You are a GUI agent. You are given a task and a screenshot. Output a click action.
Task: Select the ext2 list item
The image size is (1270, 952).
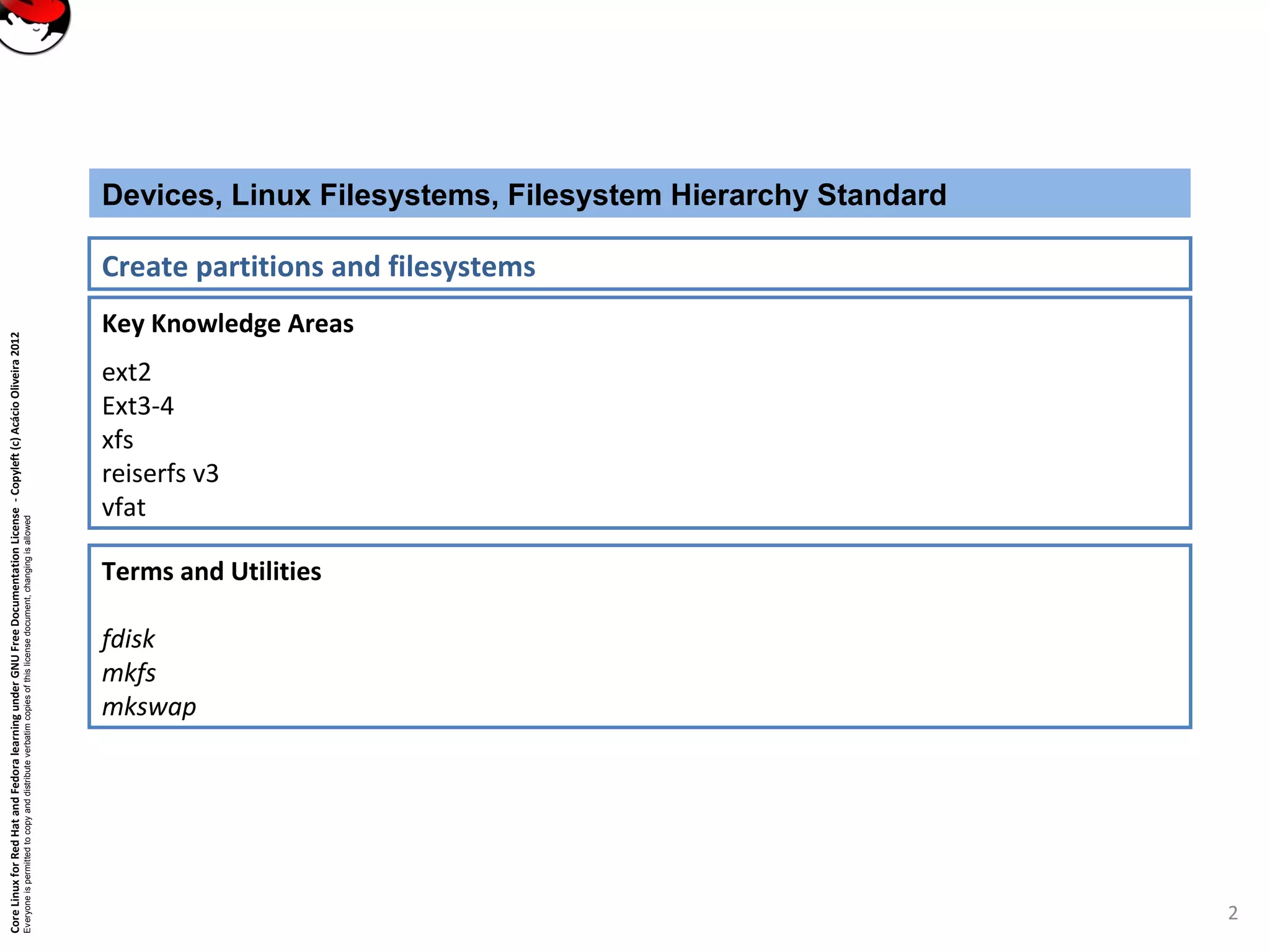click(x=127, y=372)
